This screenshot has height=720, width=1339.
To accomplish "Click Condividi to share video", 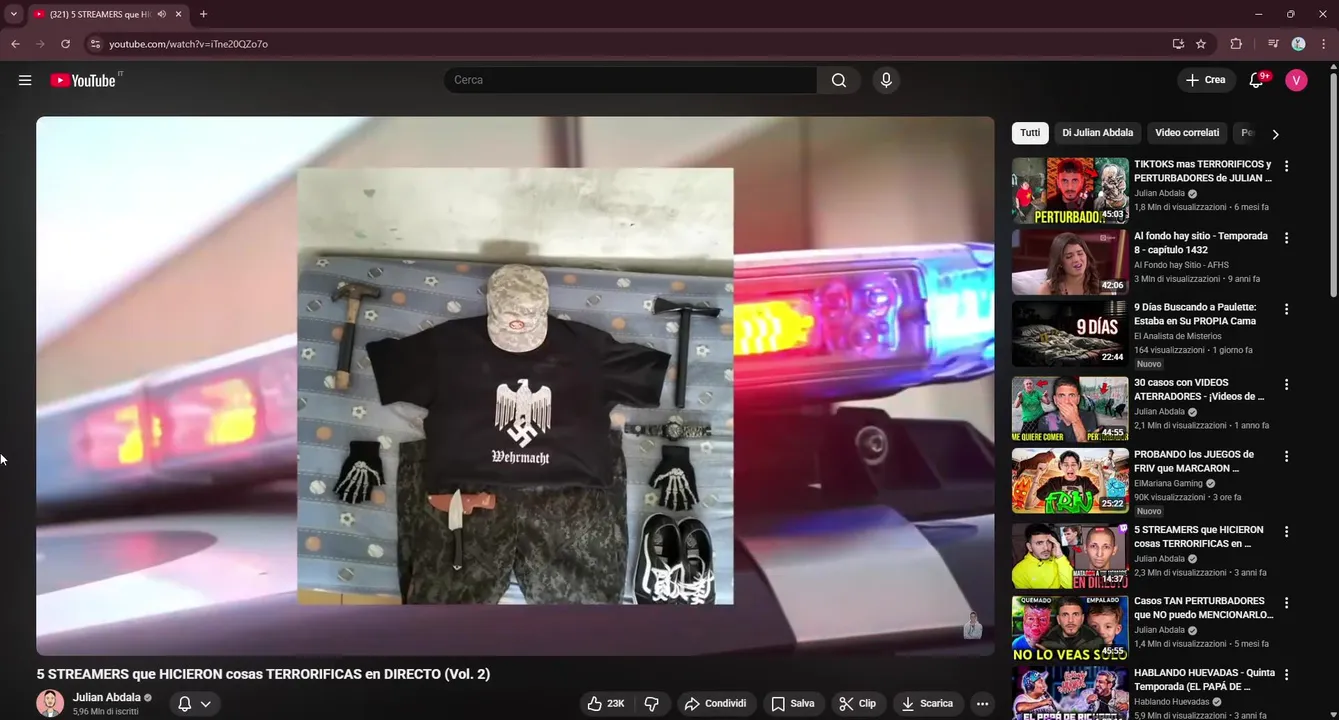I will tap(716, 704).
